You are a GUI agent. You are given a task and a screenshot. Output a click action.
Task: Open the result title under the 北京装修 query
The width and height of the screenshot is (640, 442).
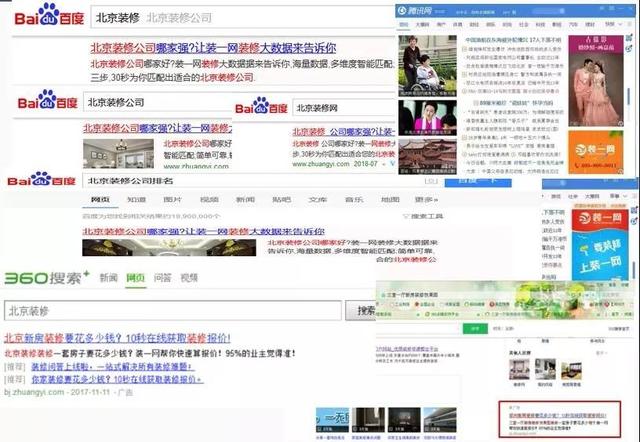[x=213, y=48]
